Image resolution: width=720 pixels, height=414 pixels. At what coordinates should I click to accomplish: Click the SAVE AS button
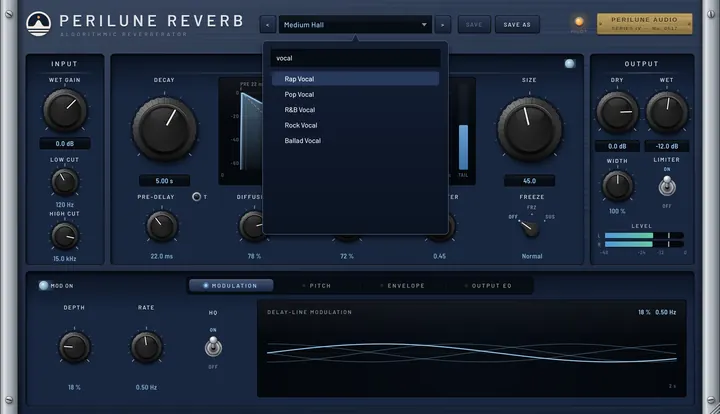coord(517,25)
